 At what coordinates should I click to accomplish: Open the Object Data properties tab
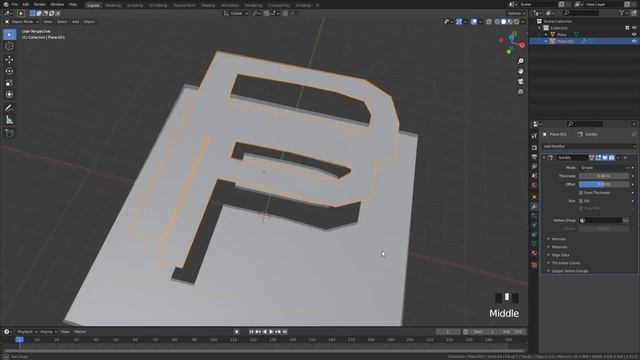(x=534, y=244)
